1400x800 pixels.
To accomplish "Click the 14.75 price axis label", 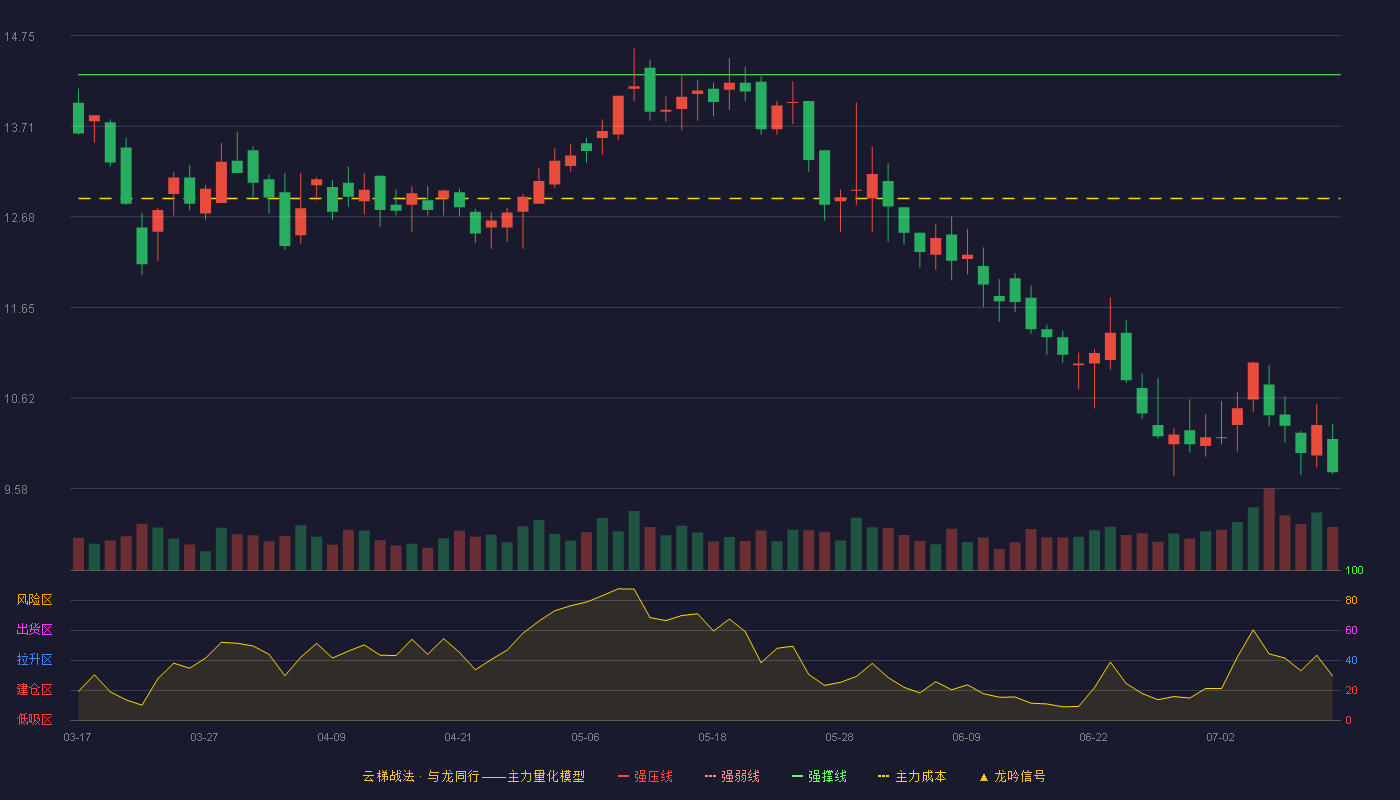I will coord(19,37).
